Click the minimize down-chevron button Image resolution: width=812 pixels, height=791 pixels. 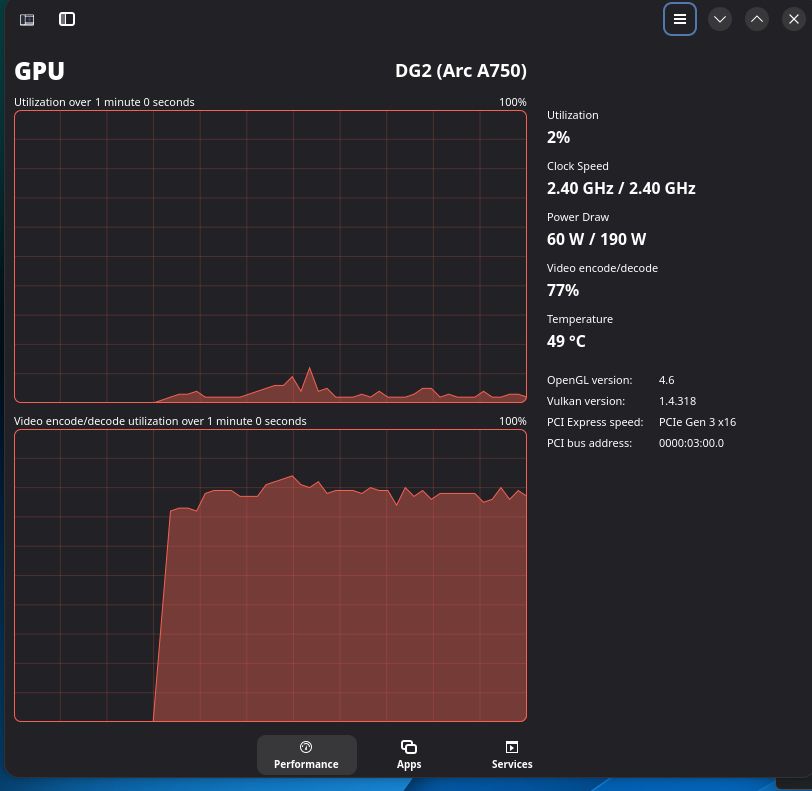coord(719,18)
